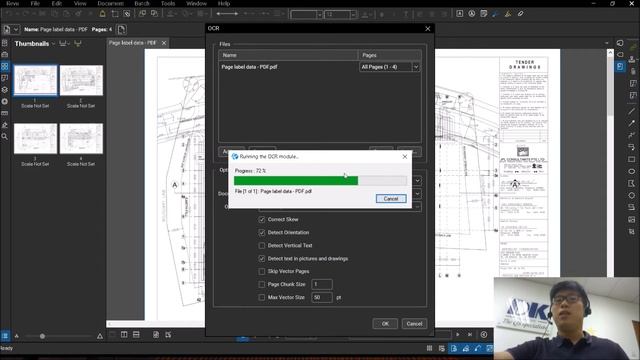Expand the Thumbnails panel dropdown arrow
640x360 pixels.
point(53,44)
